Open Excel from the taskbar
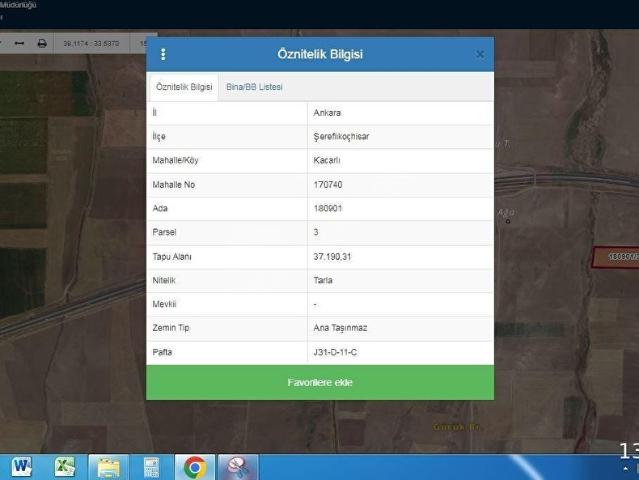Viewport: 639px width, 480px height. 65,466
